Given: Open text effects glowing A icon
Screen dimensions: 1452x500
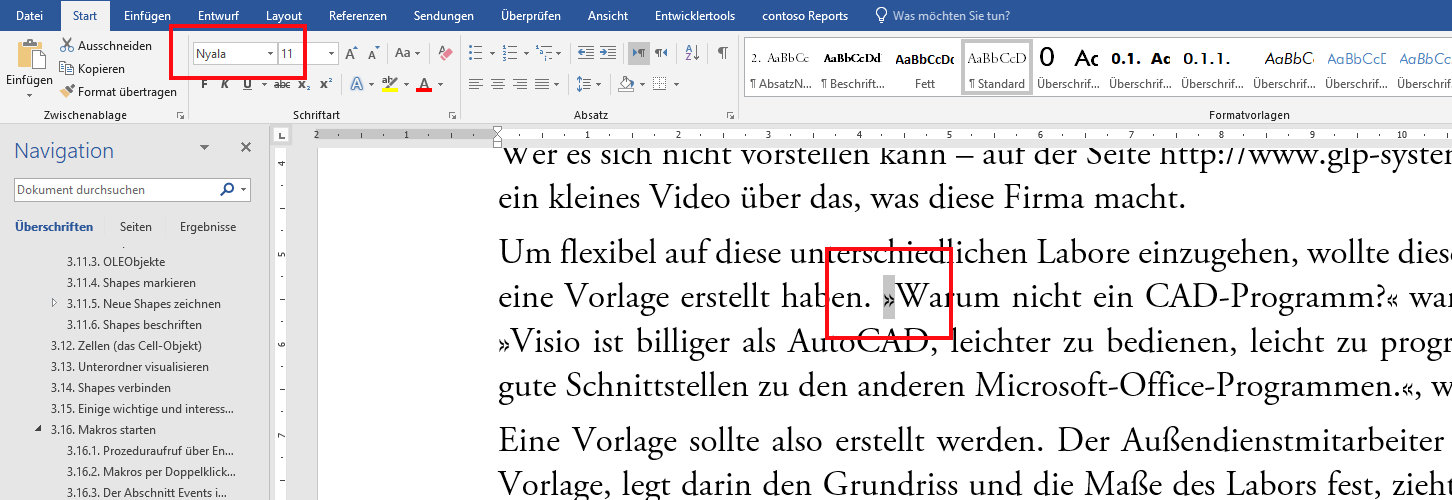Looking at the screenshot, I should [358, 84].
